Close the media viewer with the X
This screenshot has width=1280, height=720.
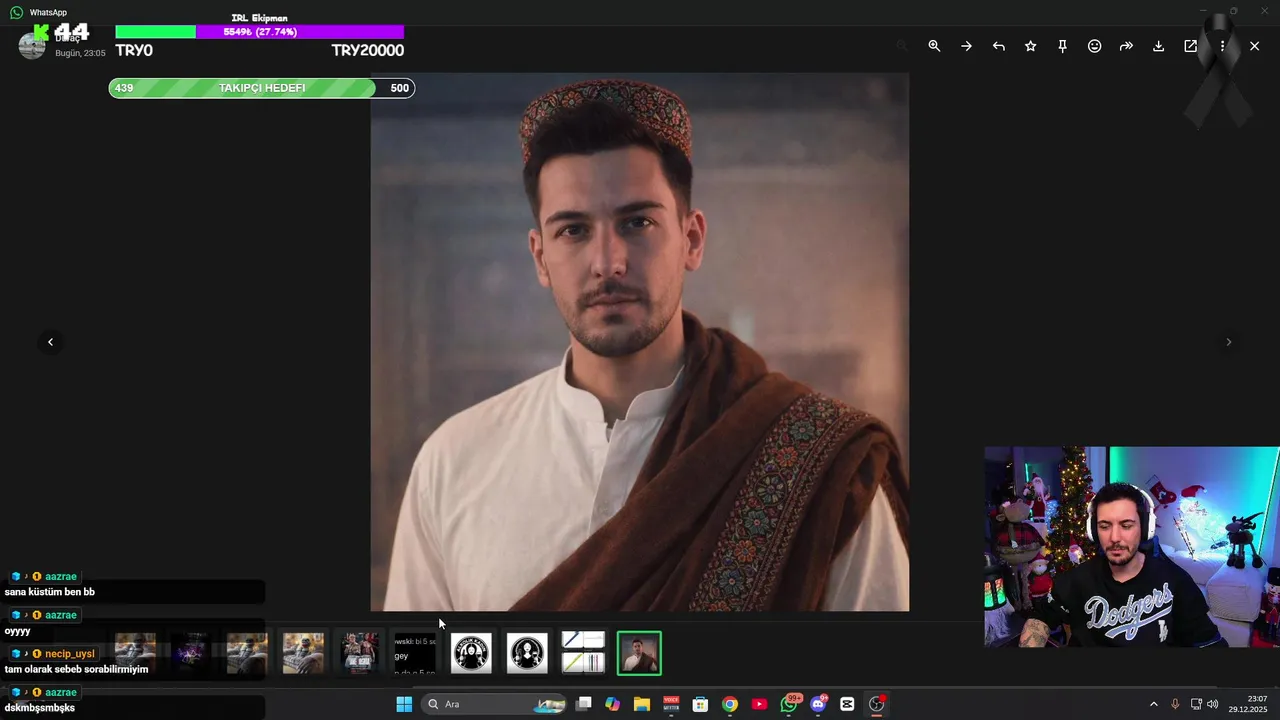[1254, 46]
